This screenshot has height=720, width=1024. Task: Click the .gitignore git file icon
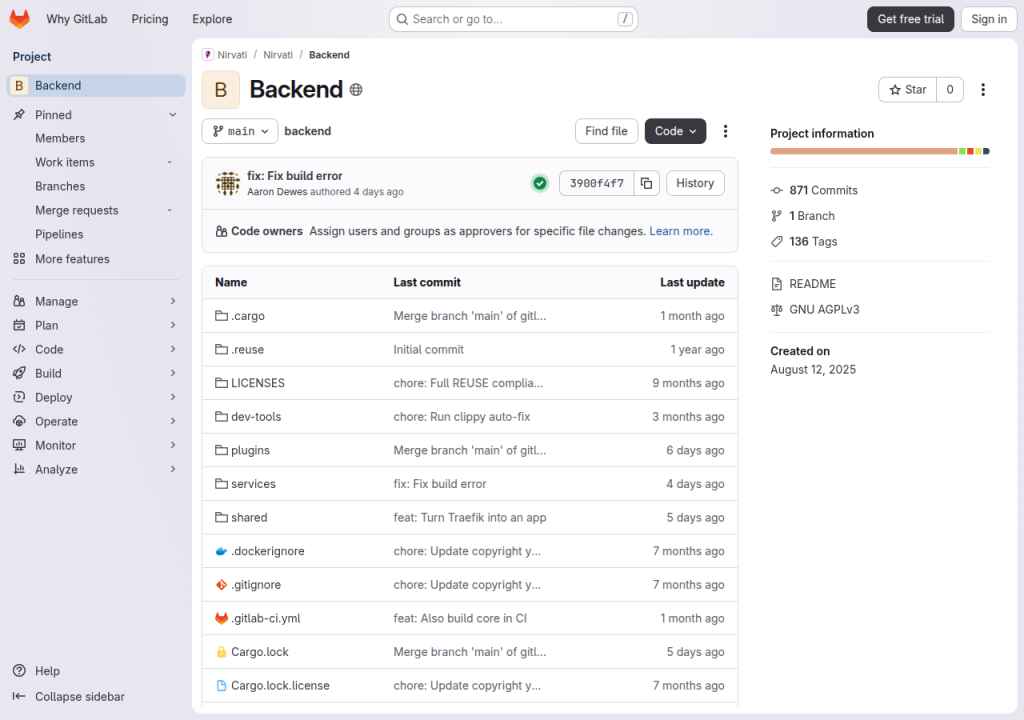(221, 585)
